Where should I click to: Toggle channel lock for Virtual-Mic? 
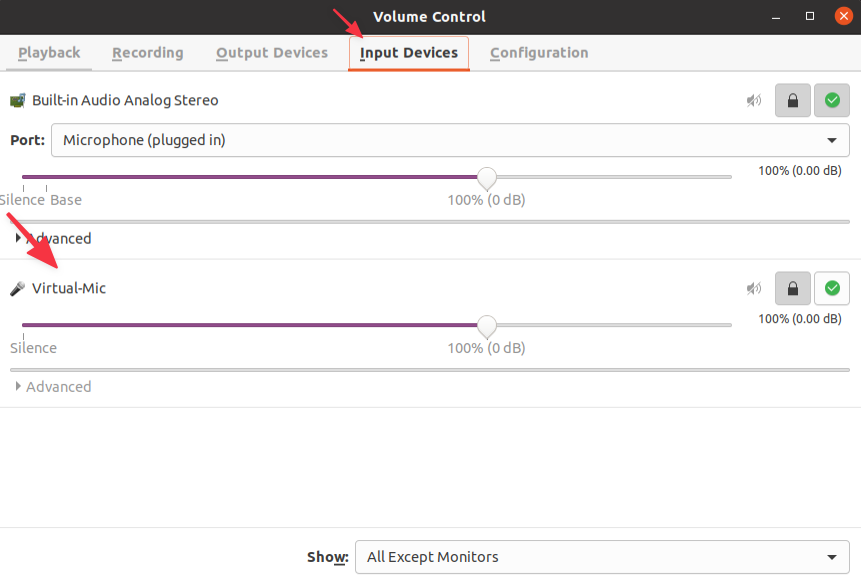(793, 289)
